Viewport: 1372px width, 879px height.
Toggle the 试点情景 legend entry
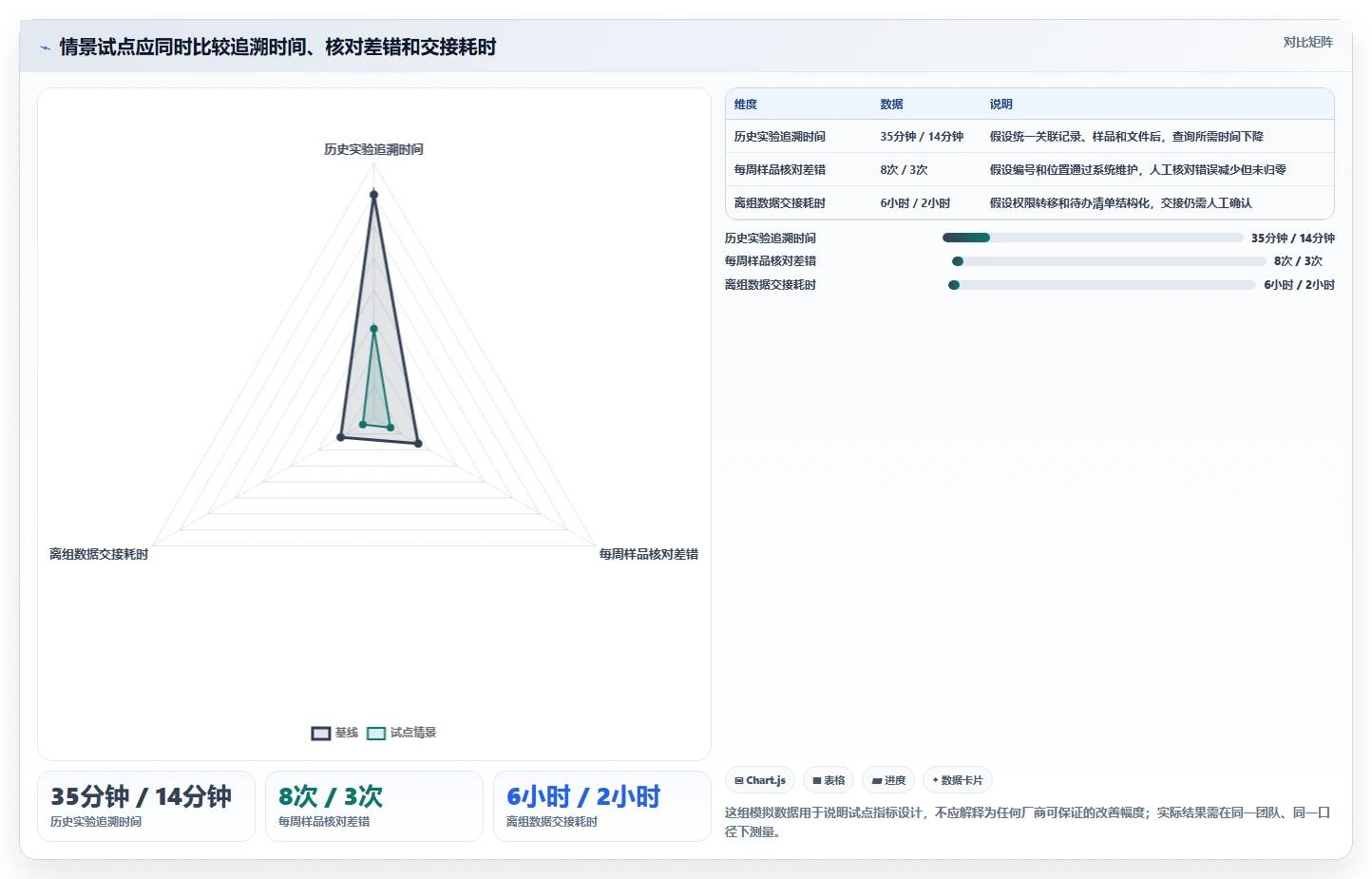401,733
